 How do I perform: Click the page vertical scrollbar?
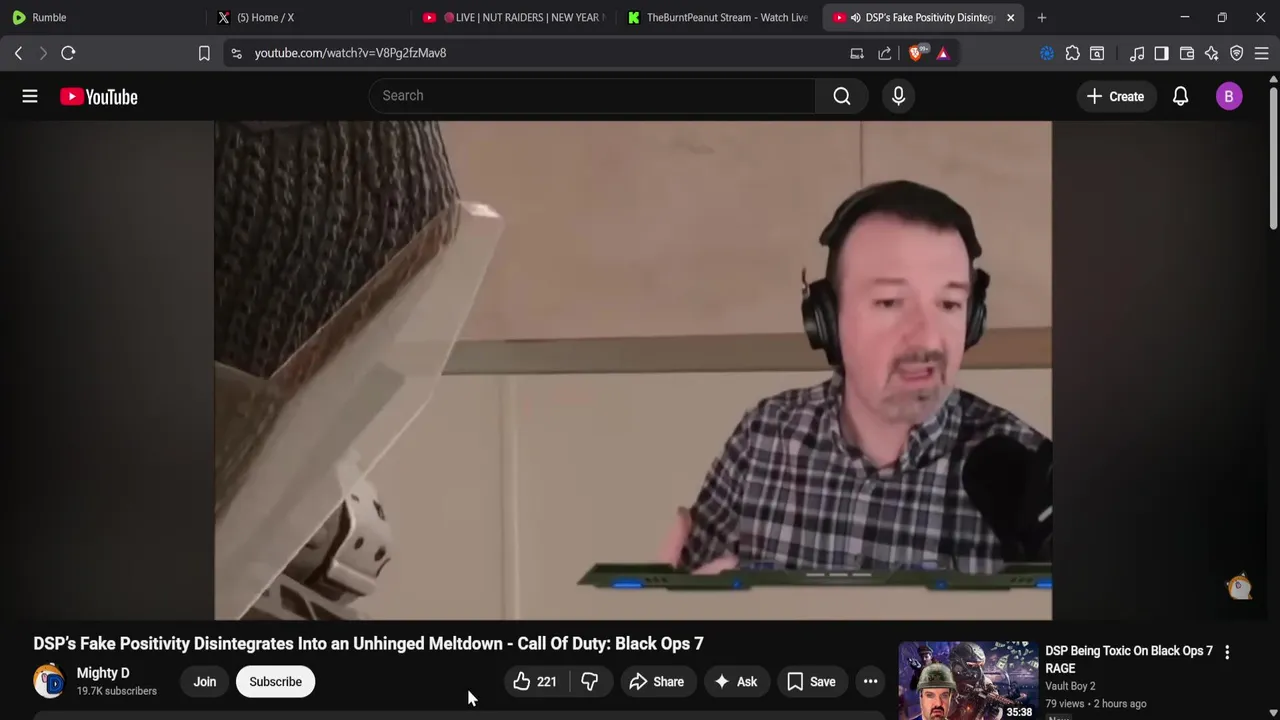point(1274,160)
